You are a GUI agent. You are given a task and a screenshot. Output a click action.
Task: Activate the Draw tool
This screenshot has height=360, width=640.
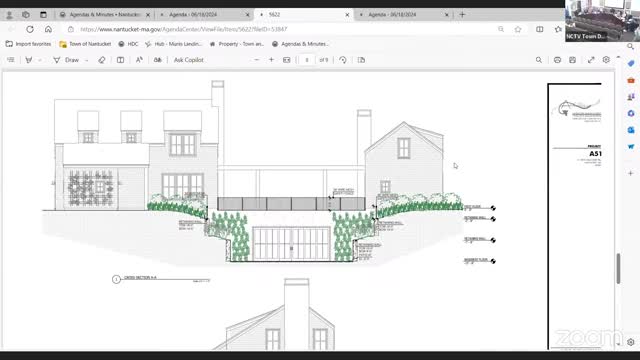[x=67, y=60]
